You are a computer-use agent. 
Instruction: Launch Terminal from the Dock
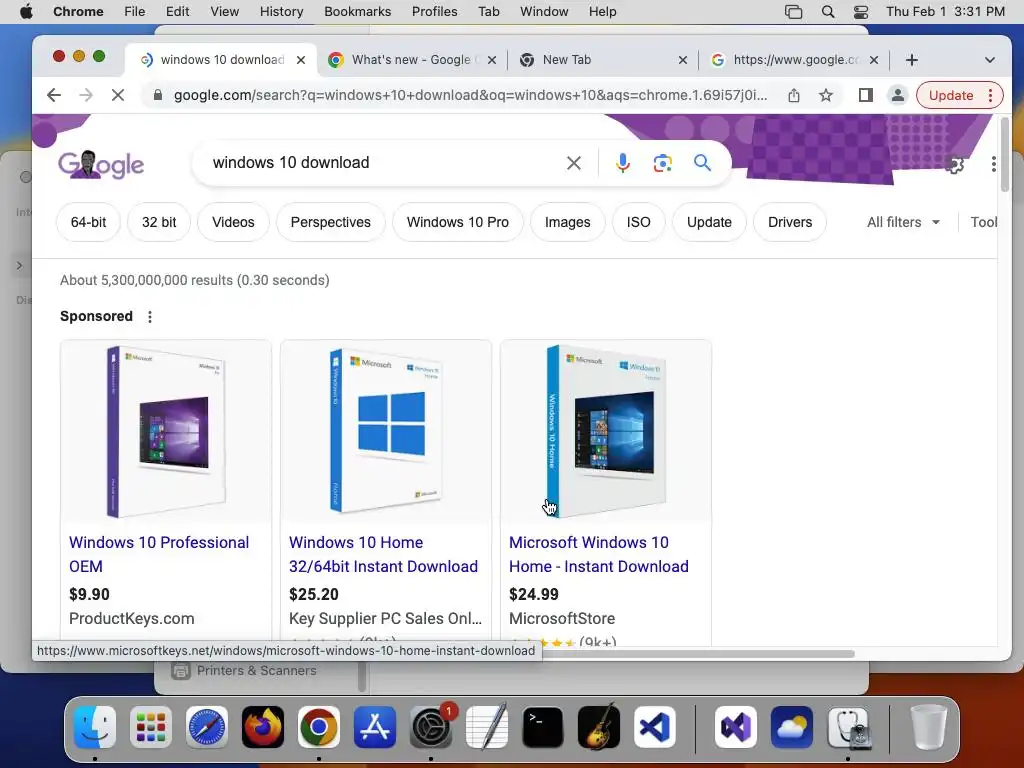(543, 727)
